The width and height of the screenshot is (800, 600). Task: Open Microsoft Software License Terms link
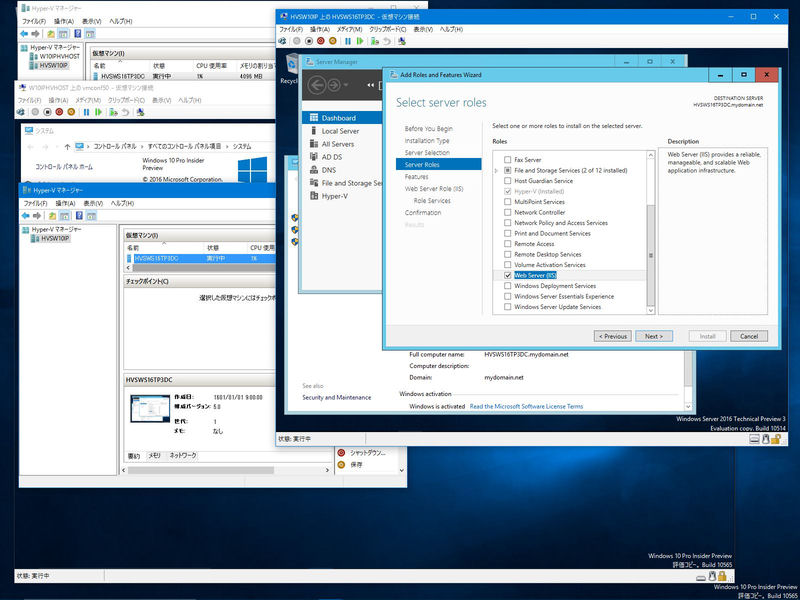coord(526,407)
